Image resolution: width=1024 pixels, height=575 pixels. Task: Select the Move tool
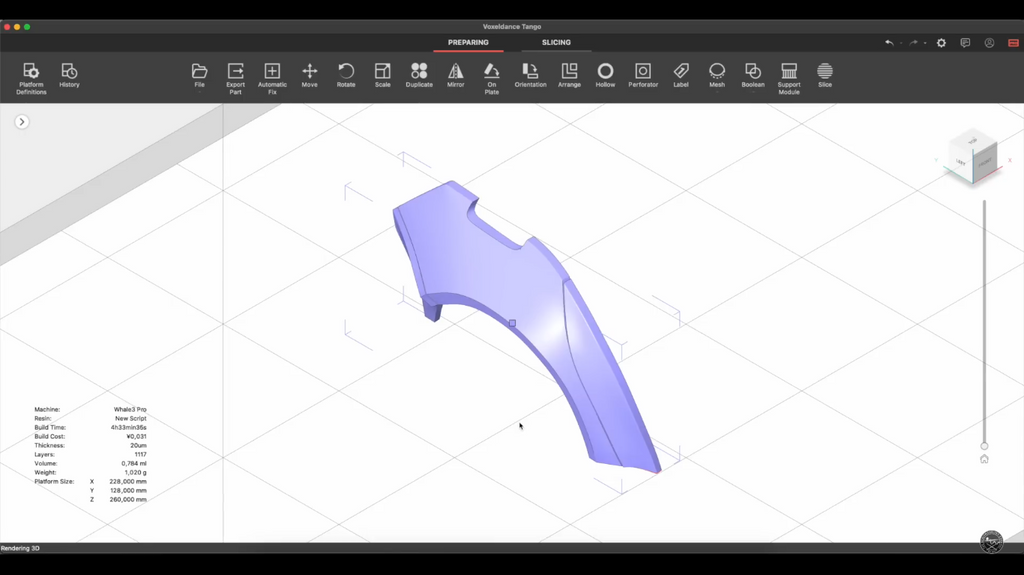click(310, 75)
